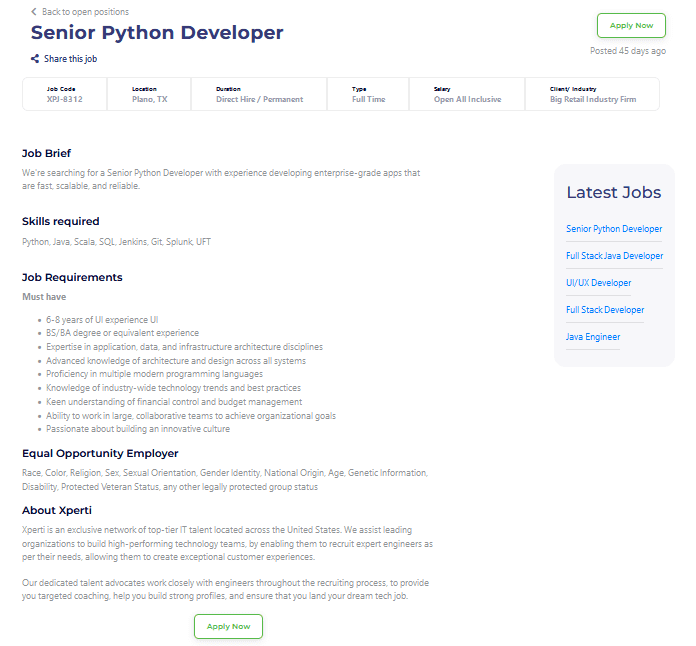Click the Advanced knowledge of architecture bullet
The height and width of the screenshot is (646, 696).
[x=176, y=361]
